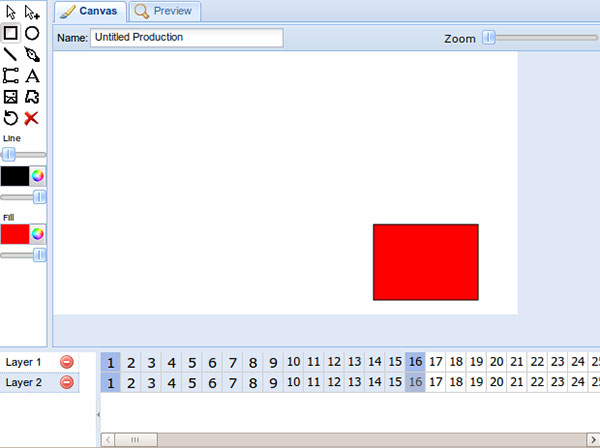Viewport: 600px width, 448px height.
Task: Pick the insert image tool
Action: click(x=10, y=97)
